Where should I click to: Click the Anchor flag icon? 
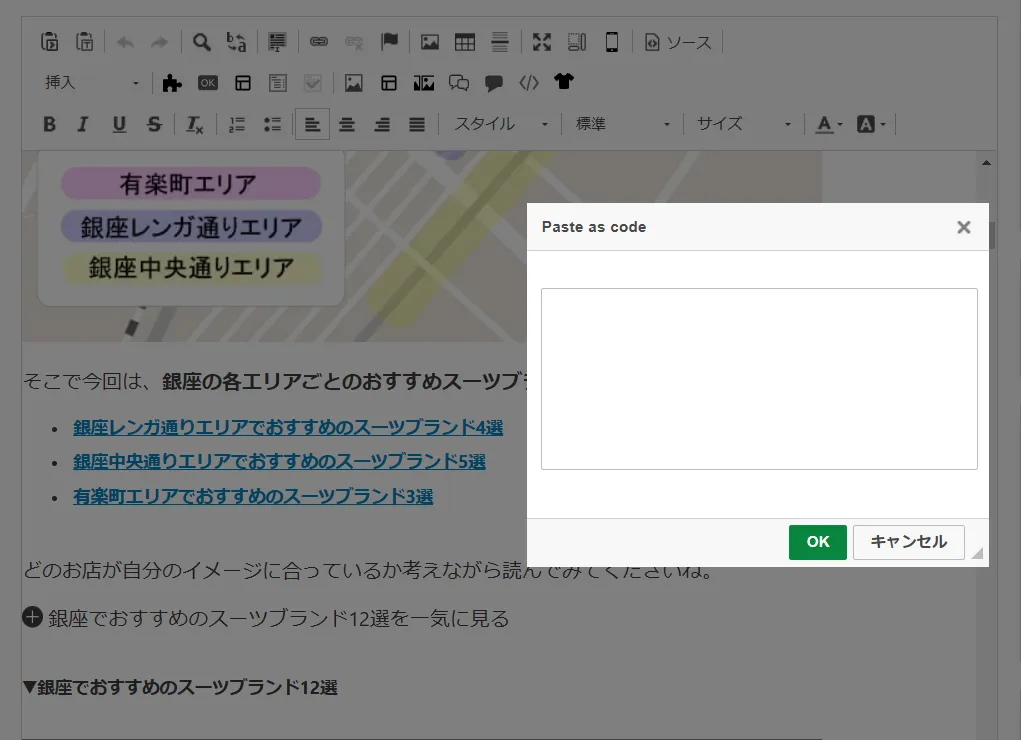tap(389, 42)
